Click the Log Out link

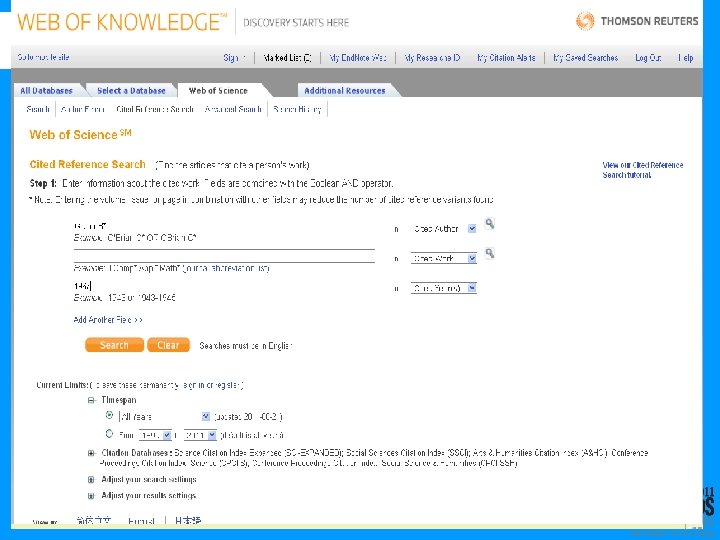[648, 58]
